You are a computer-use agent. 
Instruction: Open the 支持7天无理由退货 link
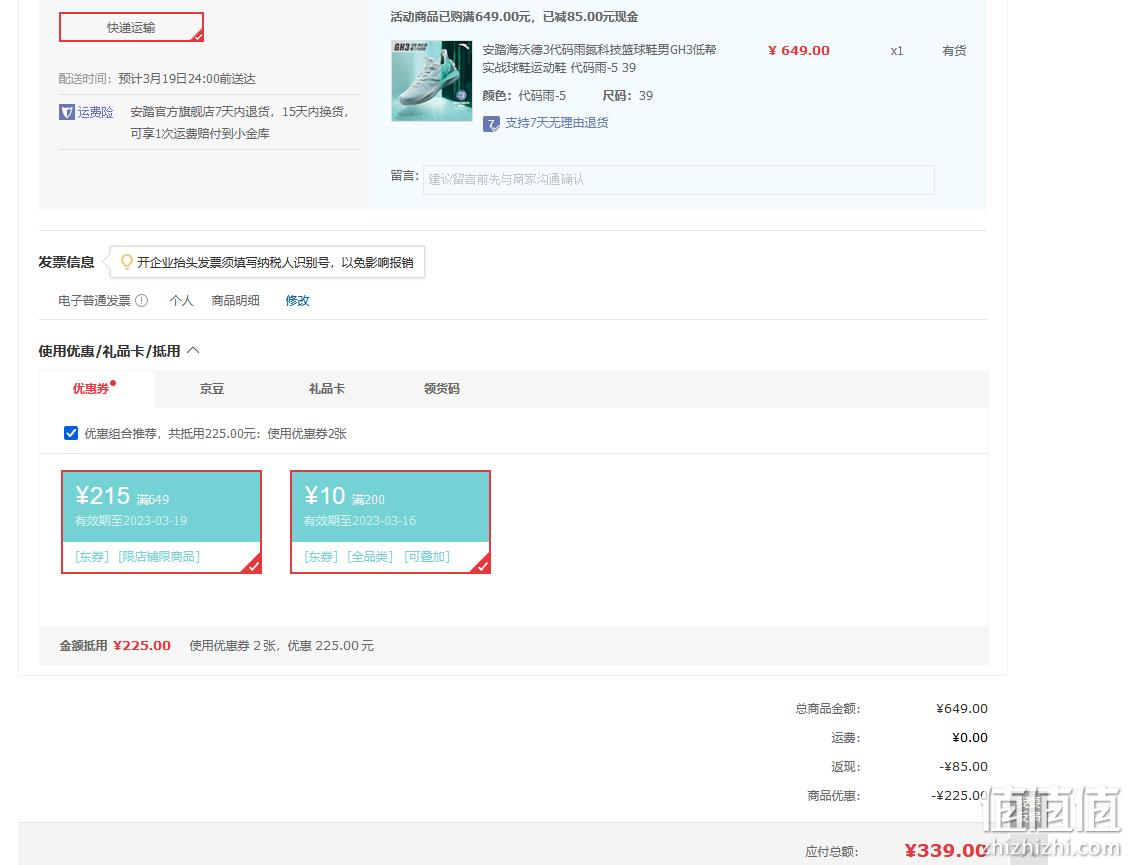556,123
